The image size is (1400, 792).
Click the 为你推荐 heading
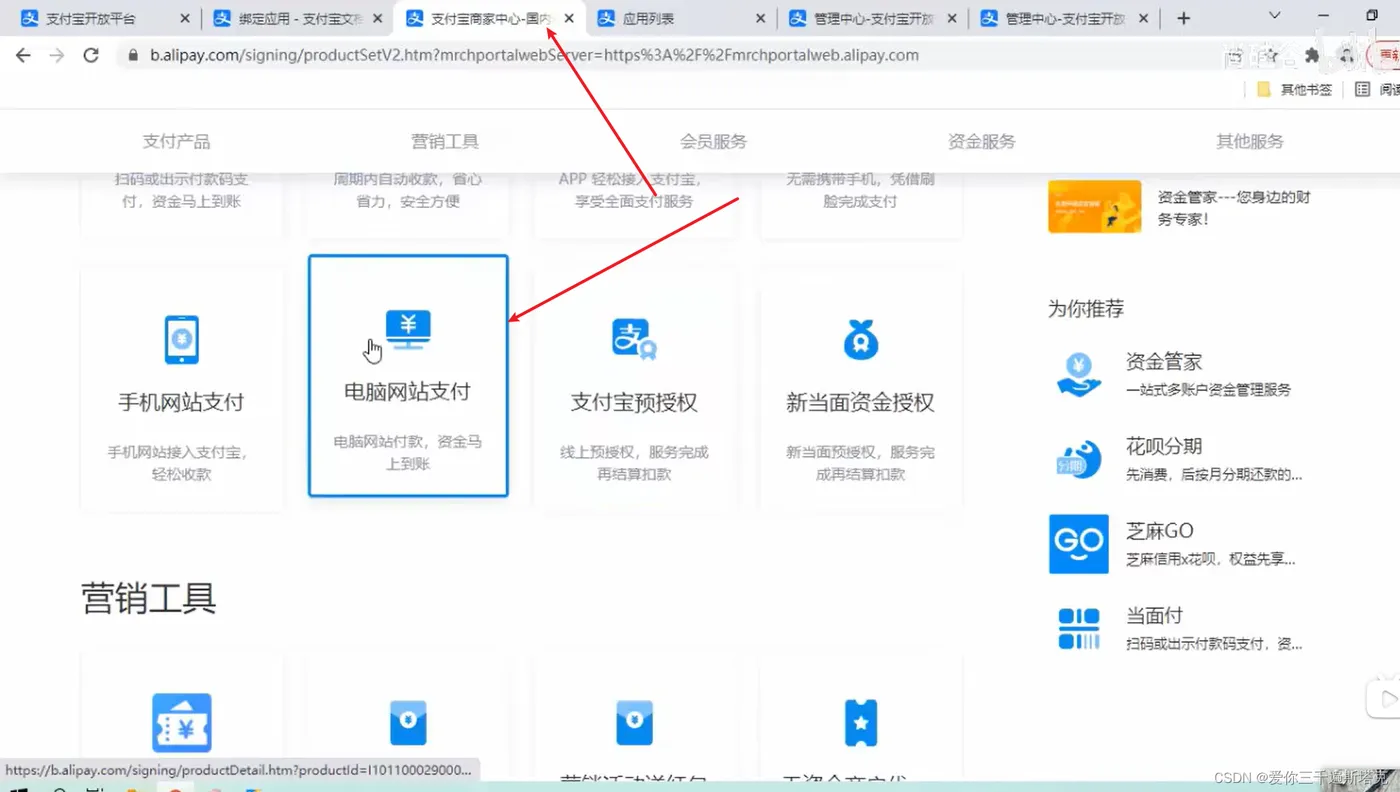(x=1086, y=309)
